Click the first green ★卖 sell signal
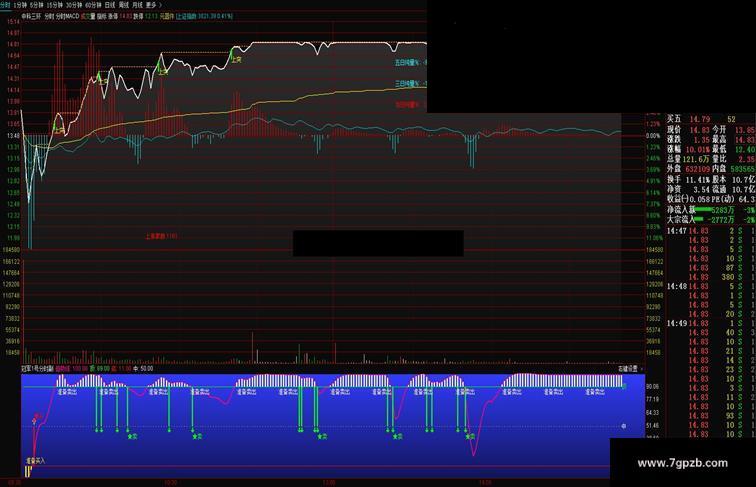The image size is (756, 487). point(132,436)
